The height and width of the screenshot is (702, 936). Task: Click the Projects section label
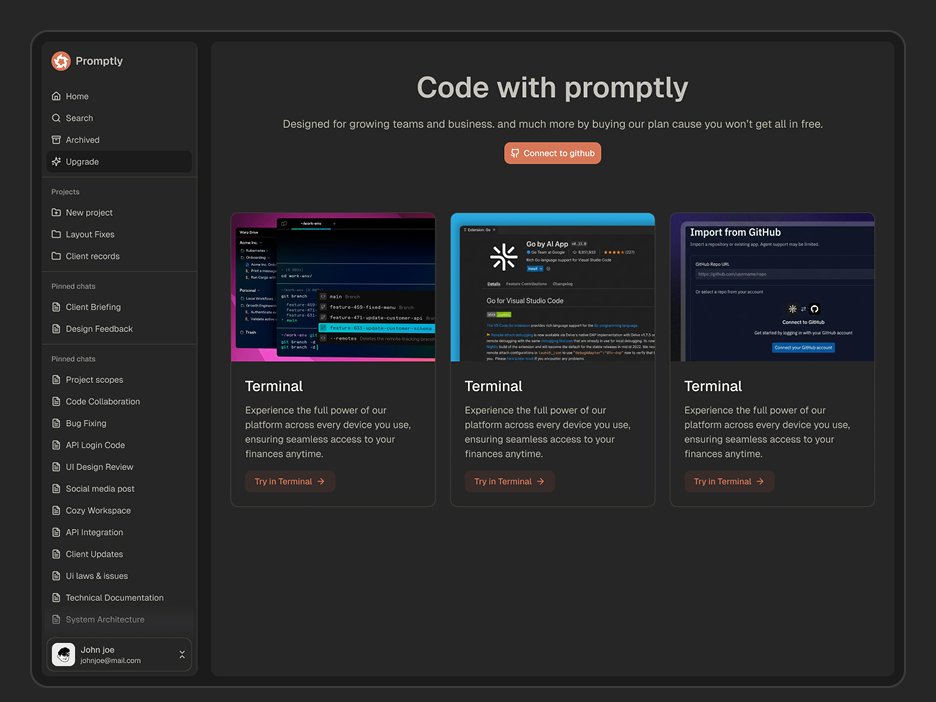pyautogui.click(x=65, y=192)
